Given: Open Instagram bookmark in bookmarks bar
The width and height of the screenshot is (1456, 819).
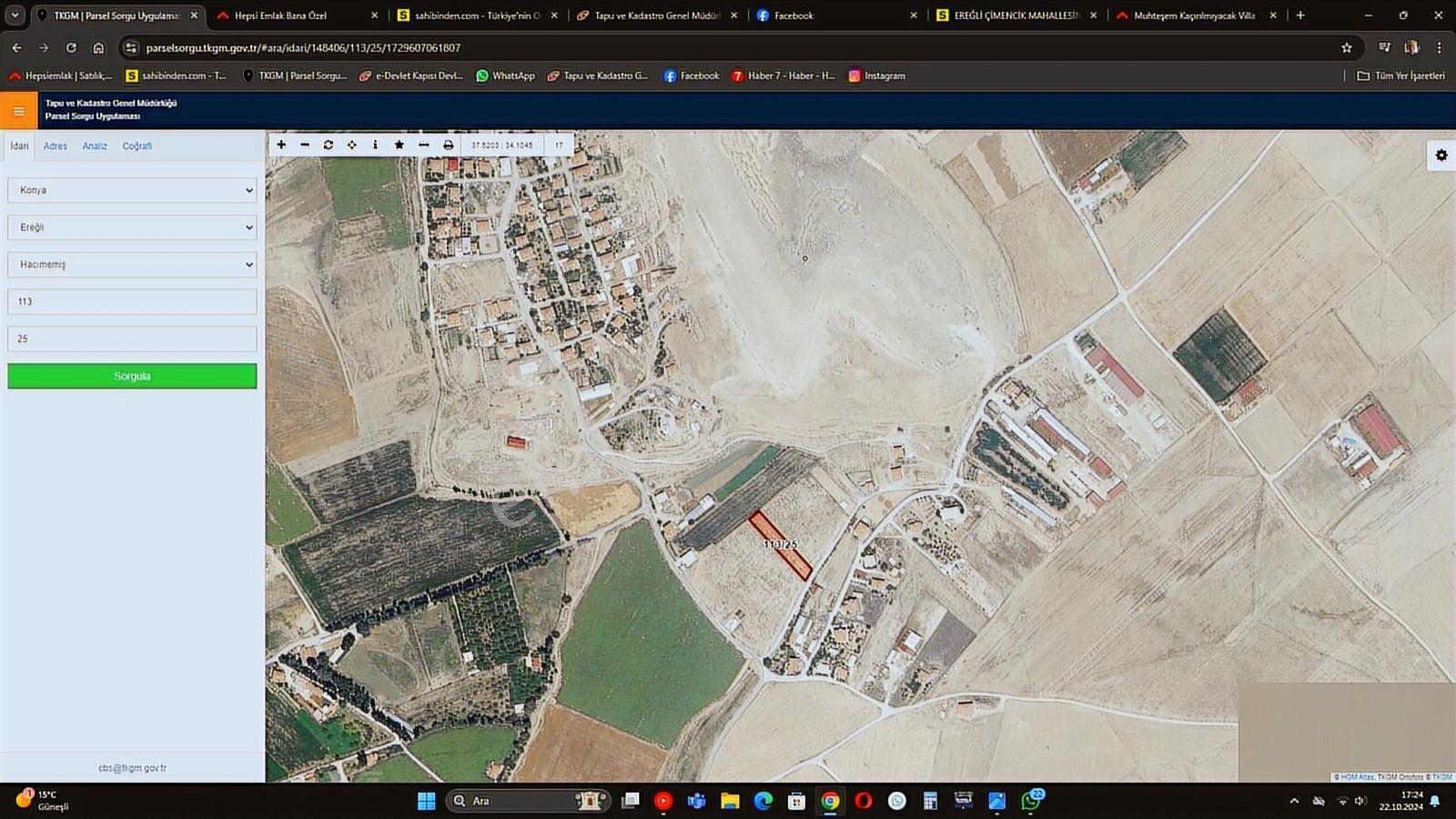Looking at the screenshot, I should pyautogui.click(x=876, y=76).
